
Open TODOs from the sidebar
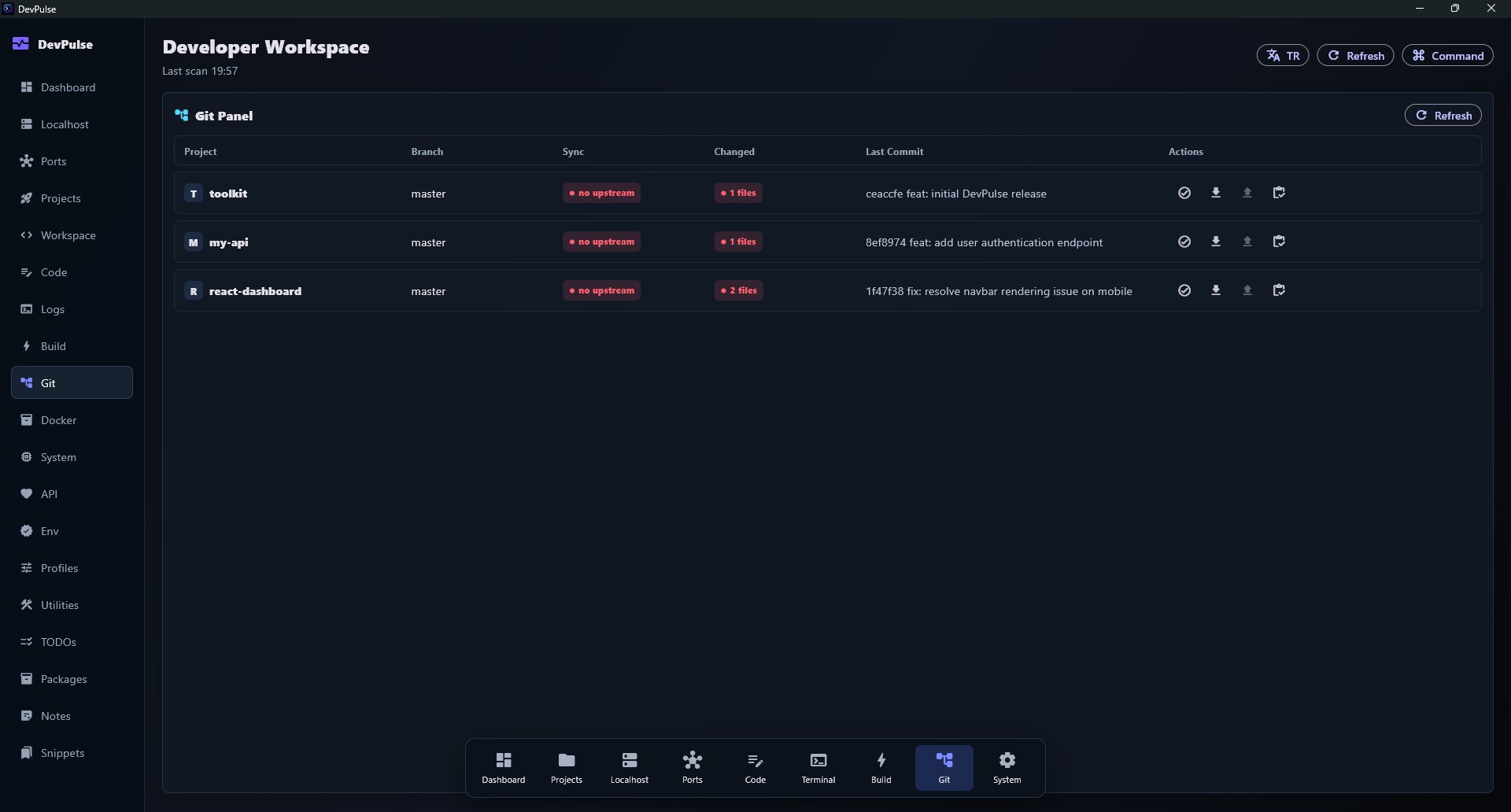tap(72, 642)
